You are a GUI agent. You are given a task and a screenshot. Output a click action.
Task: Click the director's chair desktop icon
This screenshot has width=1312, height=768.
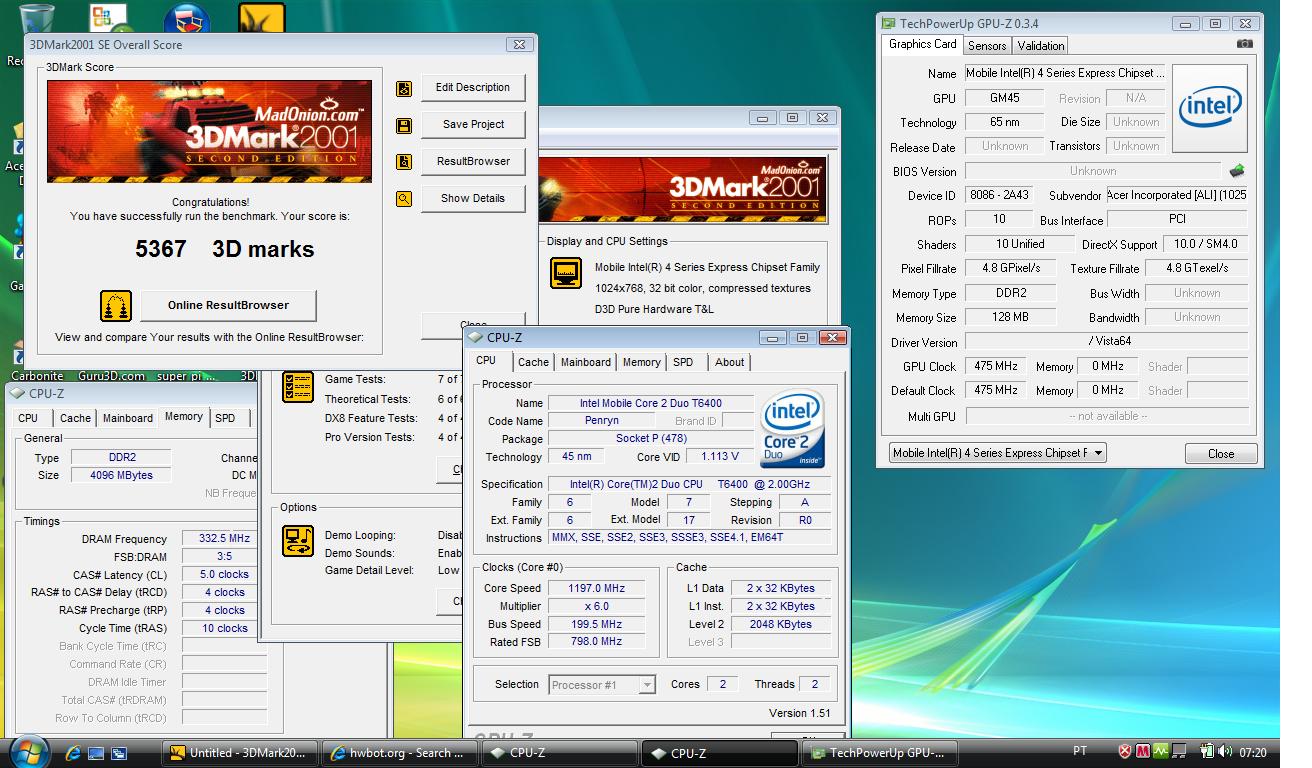tap(187, 18)
